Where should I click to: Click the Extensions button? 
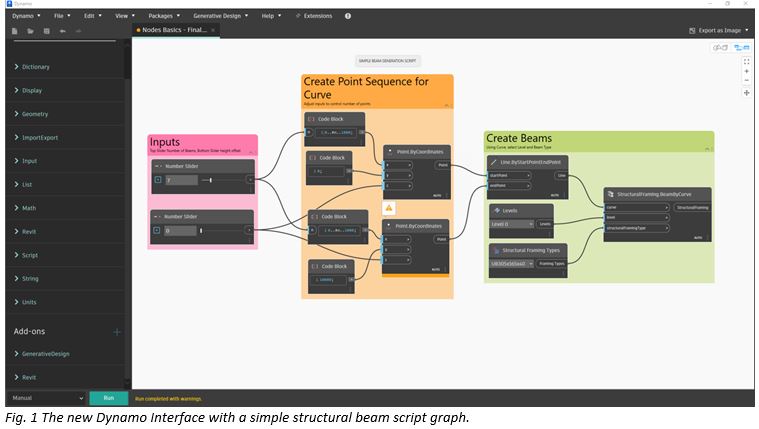pyautogui.click(x=314, y=16)
